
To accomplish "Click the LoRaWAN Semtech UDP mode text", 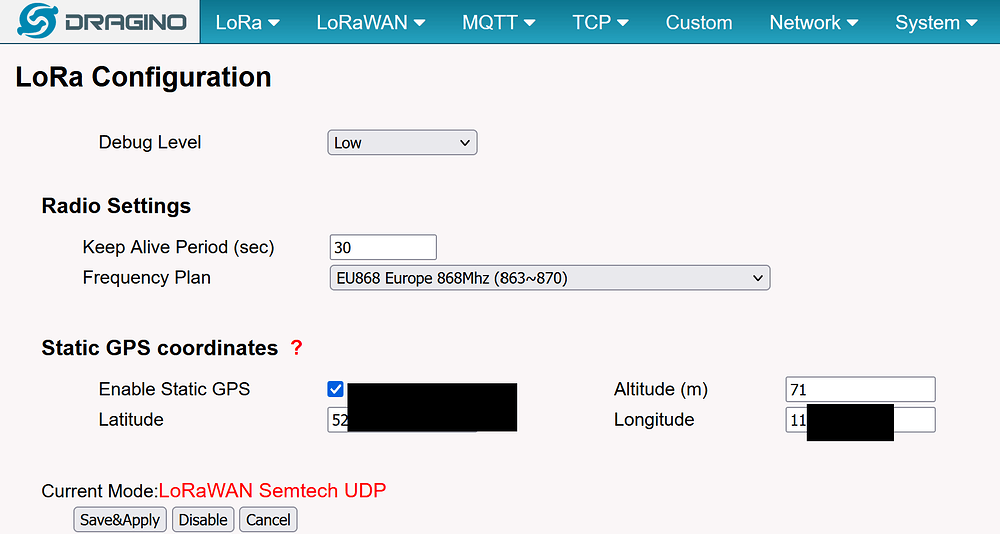I will (272, 490).
